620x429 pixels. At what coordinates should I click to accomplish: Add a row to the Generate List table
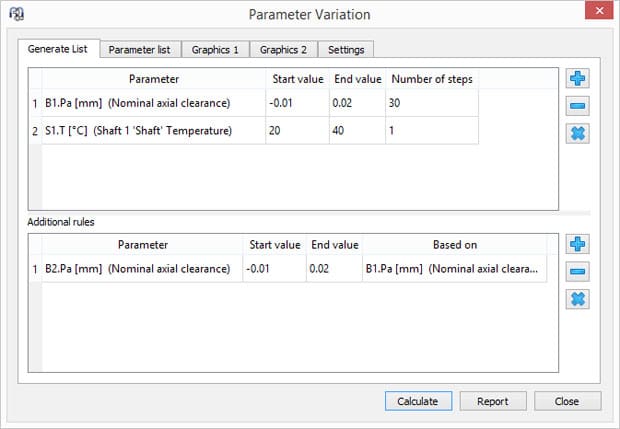point(577,79)
